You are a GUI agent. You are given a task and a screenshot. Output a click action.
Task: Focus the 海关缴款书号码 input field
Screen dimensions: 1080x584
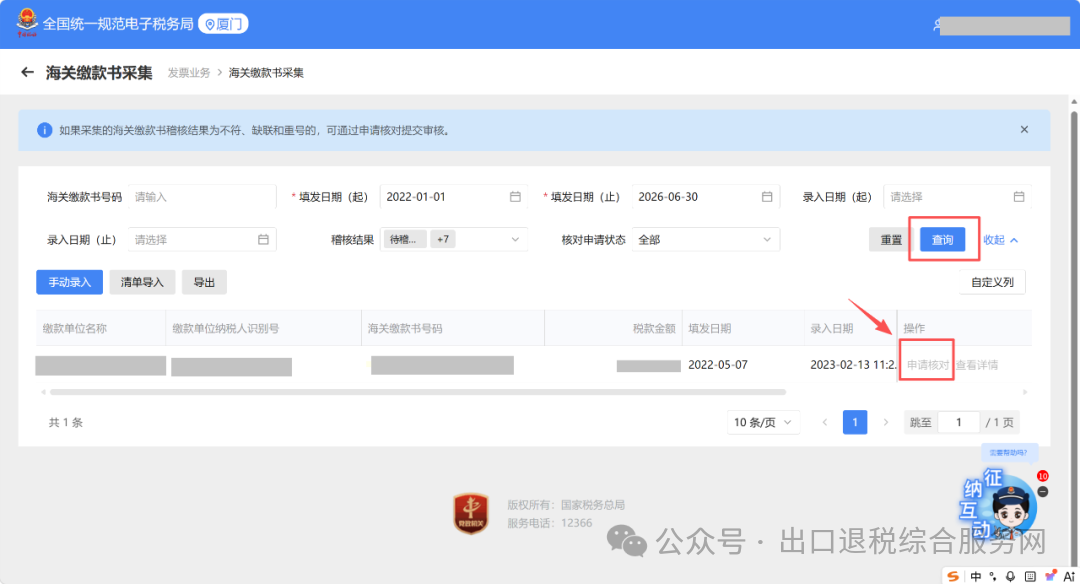click(x=202, y=197)
